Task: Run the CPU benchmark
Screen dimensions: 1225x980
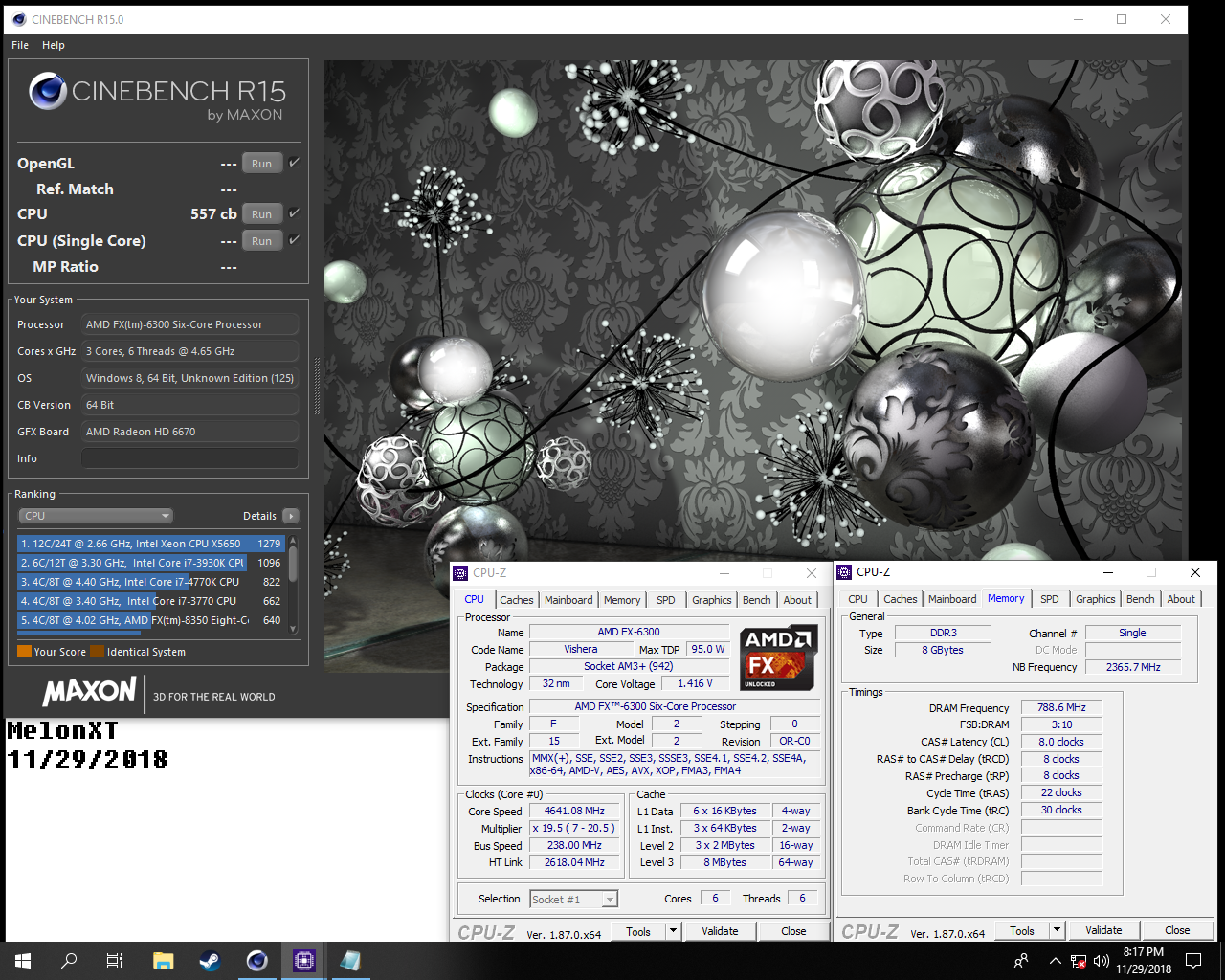Action: (262, 214)
